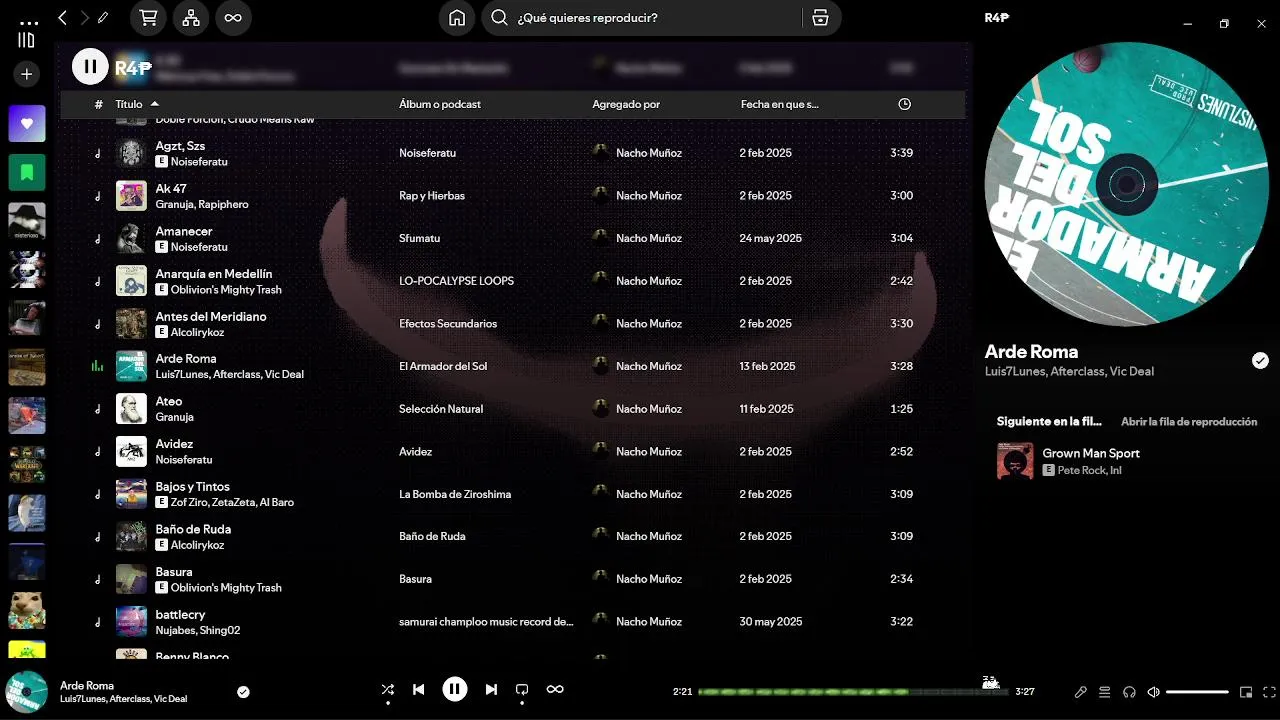This screenshot has height=720, width=1280.
Task: Open the Browse icon in search bar
Action: [x=820, y=18]
